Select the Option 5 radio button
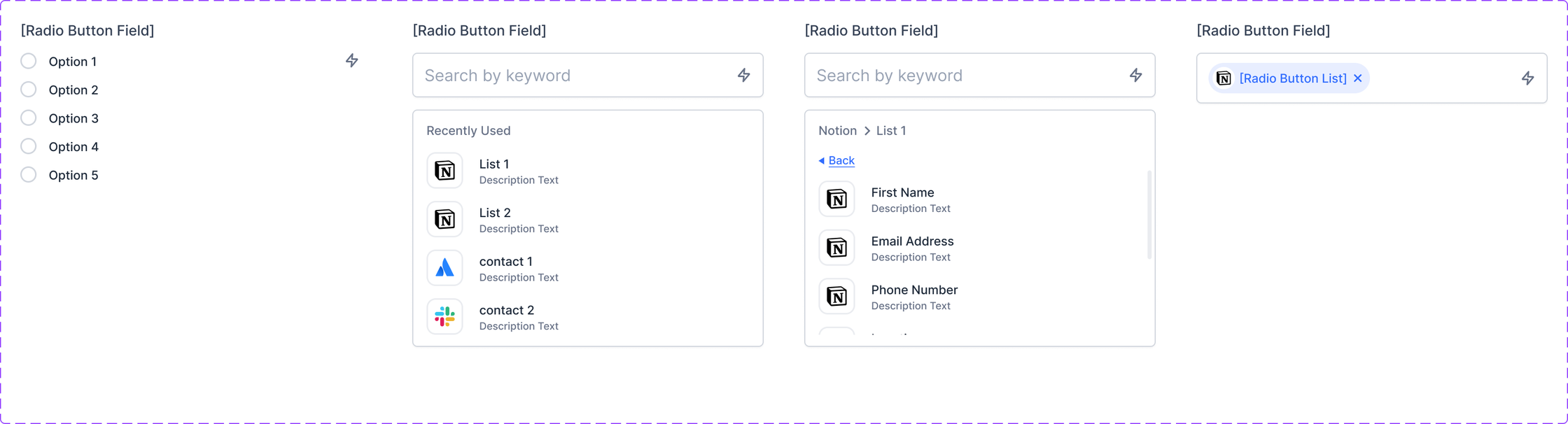 pyautogui.click(x=29, y=174)
